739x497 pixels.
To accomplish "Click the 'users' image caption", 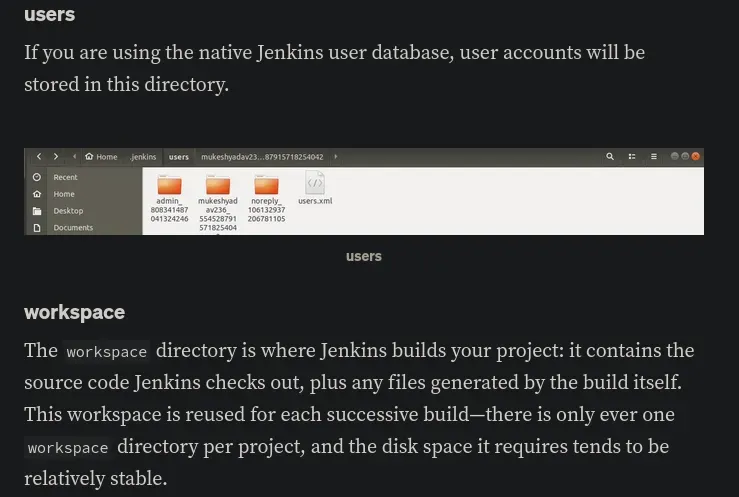I will 364,256.
